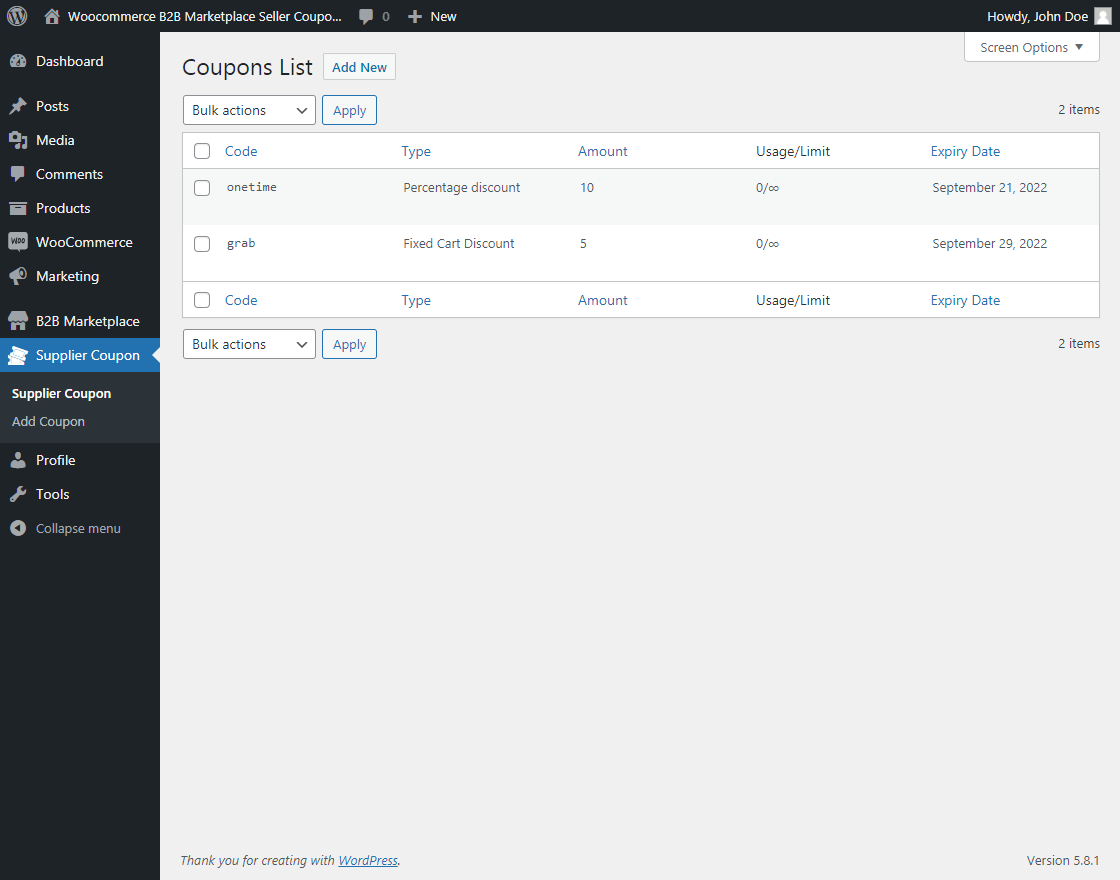The height and width of the screenshot is (880, 1120).
Task: Click the Posts pushpin icon
Action: [18, 106]
